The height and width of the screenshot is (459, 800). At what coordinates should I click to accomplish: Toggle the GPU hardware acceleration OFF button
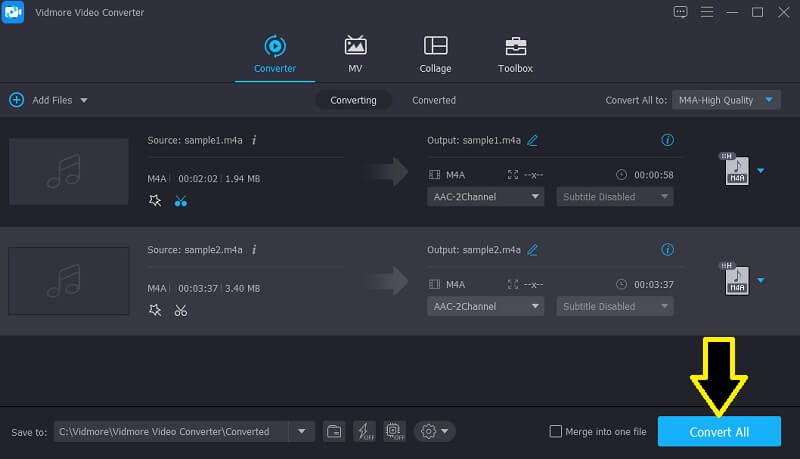tap(393, 431)
